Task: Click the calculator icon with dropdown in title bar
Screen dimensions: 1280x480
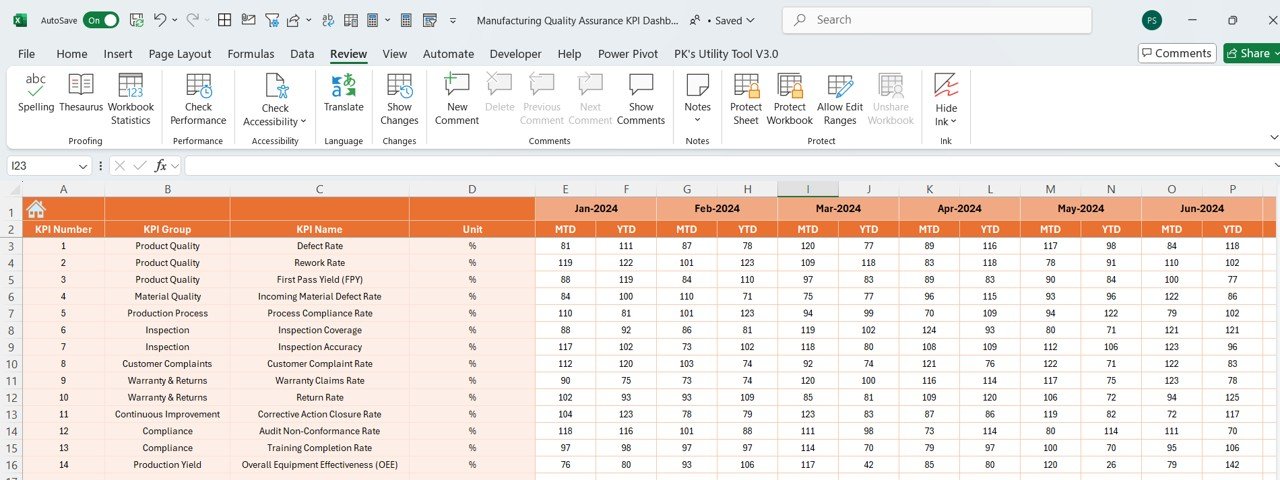Action: [x=372, y=20]
